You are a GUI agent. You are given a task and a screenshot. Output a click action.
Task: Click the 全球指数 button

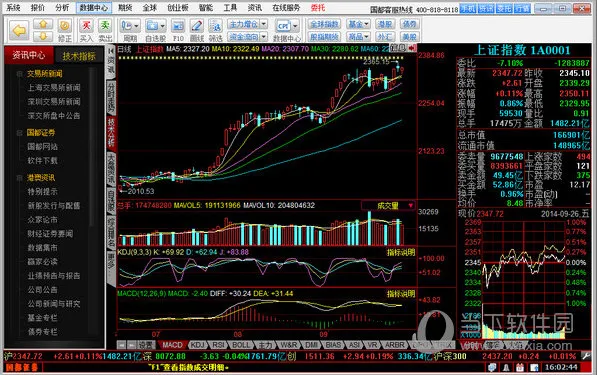pyautogui.click(x=324, y=24)
